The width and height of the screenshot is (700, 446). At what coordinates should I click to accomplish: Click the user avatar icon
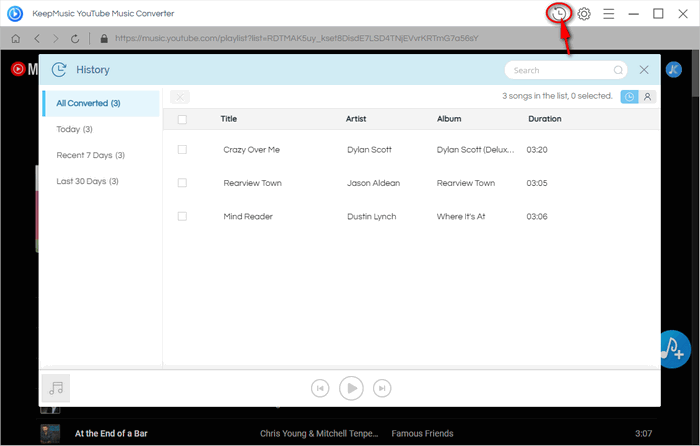(x=674, y=69)
